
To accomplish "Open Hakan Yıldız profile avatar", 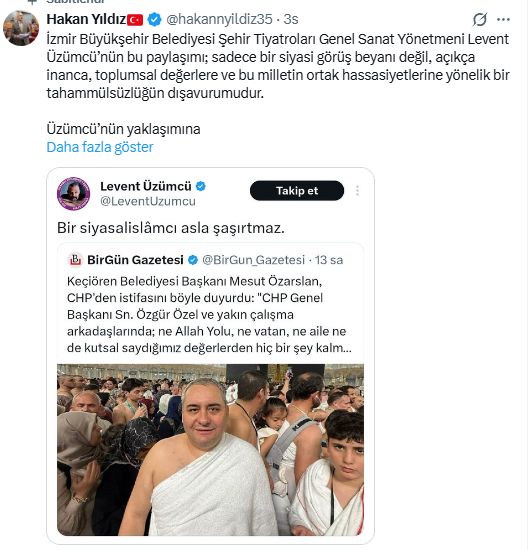I will click(x=21, y=28).
